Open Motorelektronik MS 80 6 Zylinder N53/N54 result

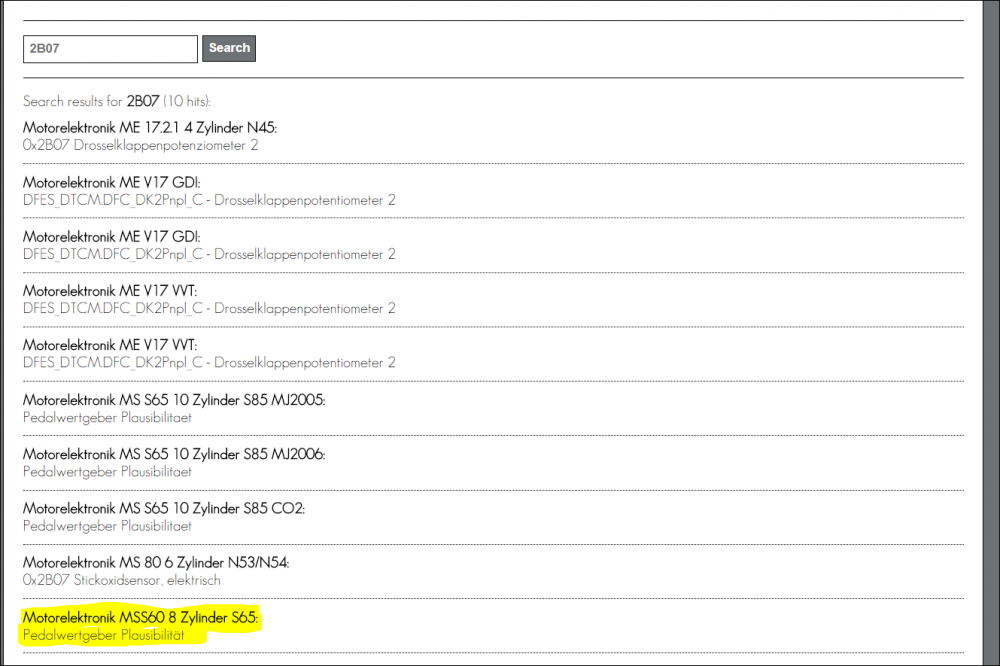coord(156,563)
